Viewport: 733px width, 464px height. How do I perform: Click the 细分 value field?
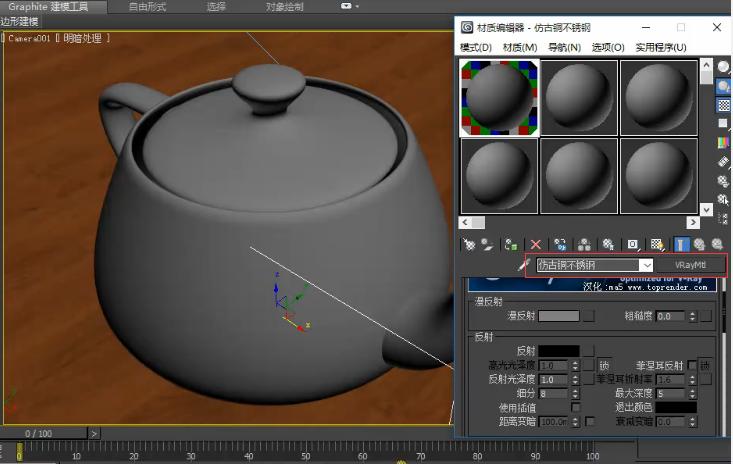tap(554, 393)
